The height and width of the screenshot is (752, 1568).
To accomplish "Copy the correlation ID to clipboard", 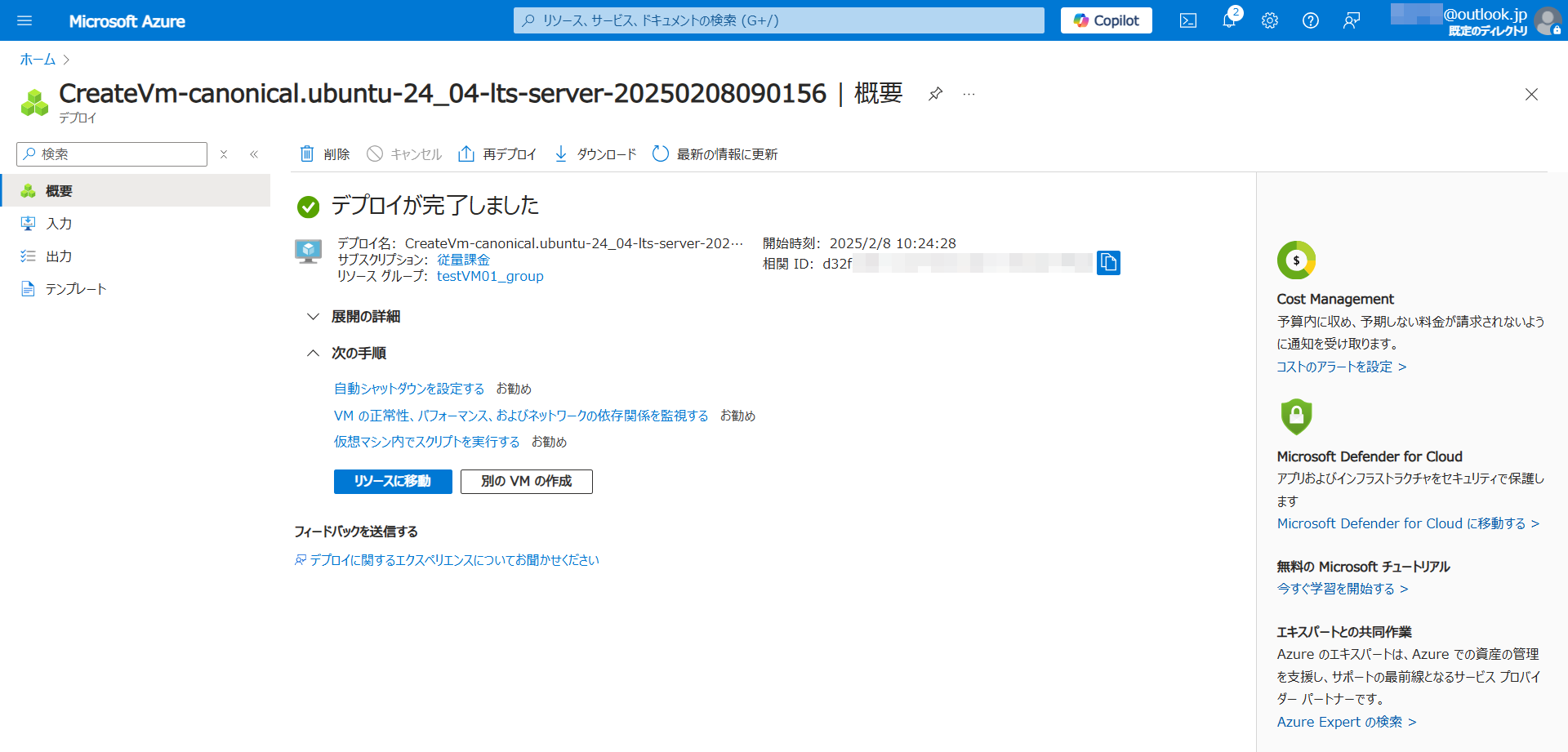I will click(x=1107, y=262).
